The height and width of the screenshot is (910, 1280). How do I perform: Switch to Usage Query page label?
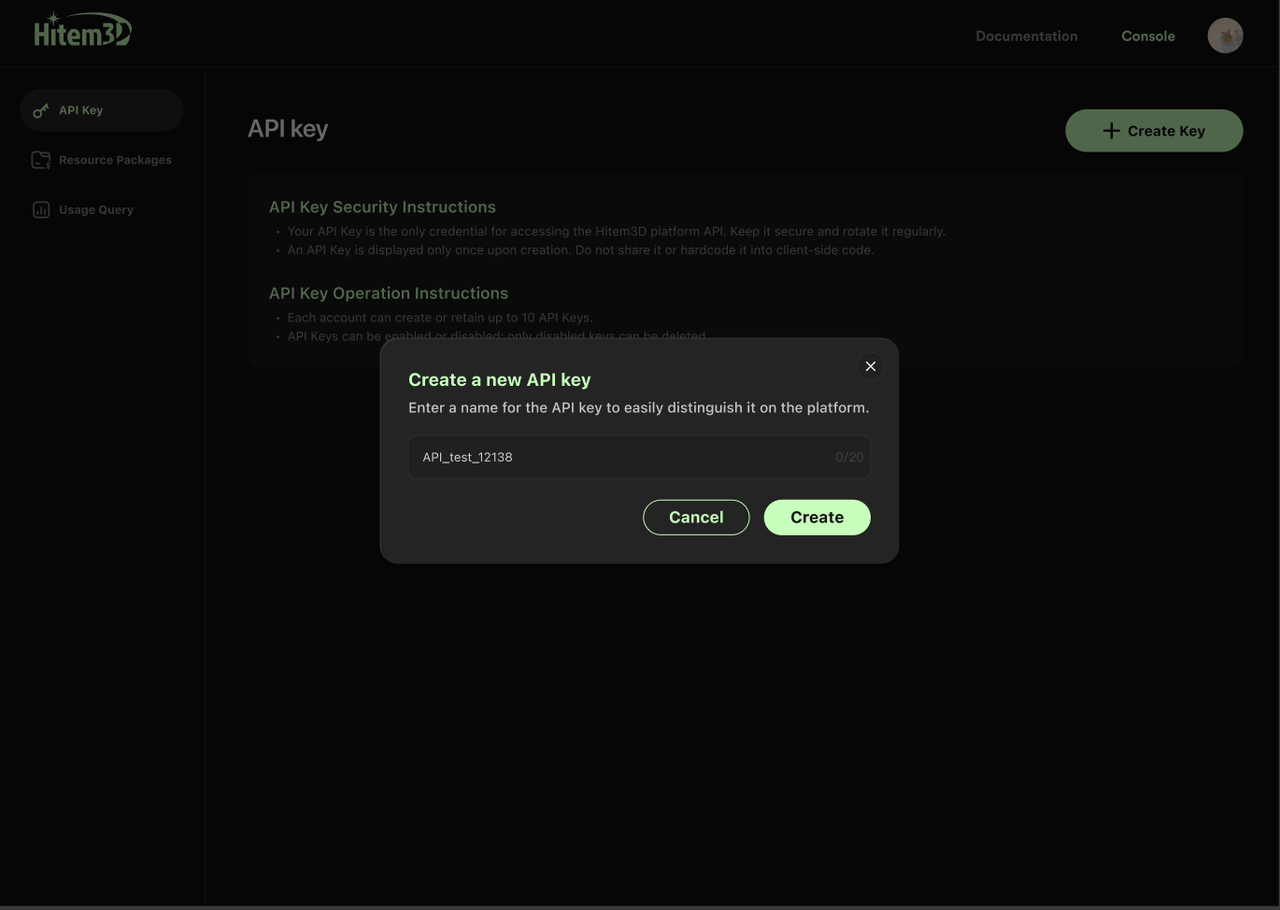point(96,210)
